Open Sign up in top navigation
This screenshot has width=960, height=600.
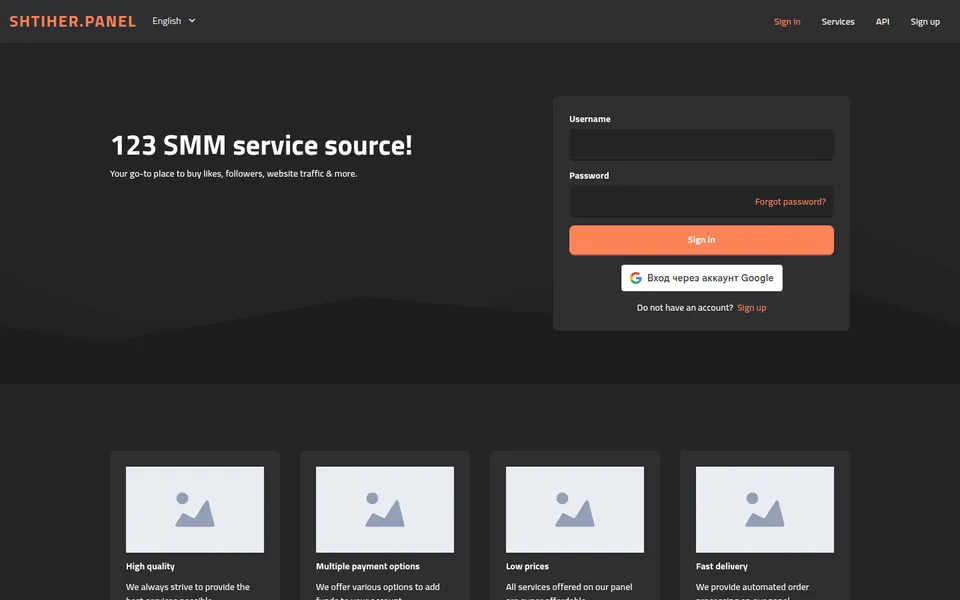click(924, 21)
